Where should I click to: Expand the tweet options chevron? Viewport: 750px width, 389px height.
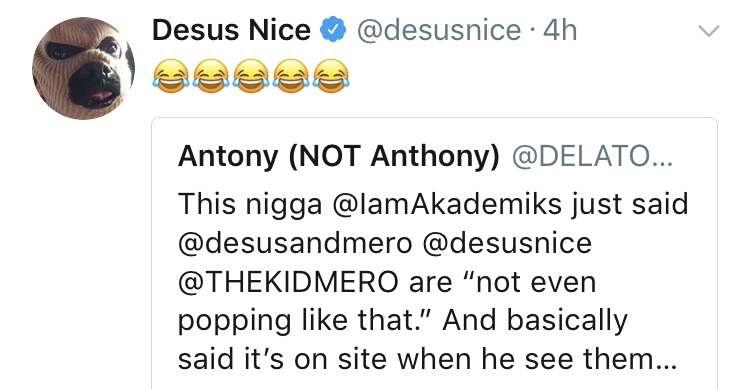tap(708, 31)
